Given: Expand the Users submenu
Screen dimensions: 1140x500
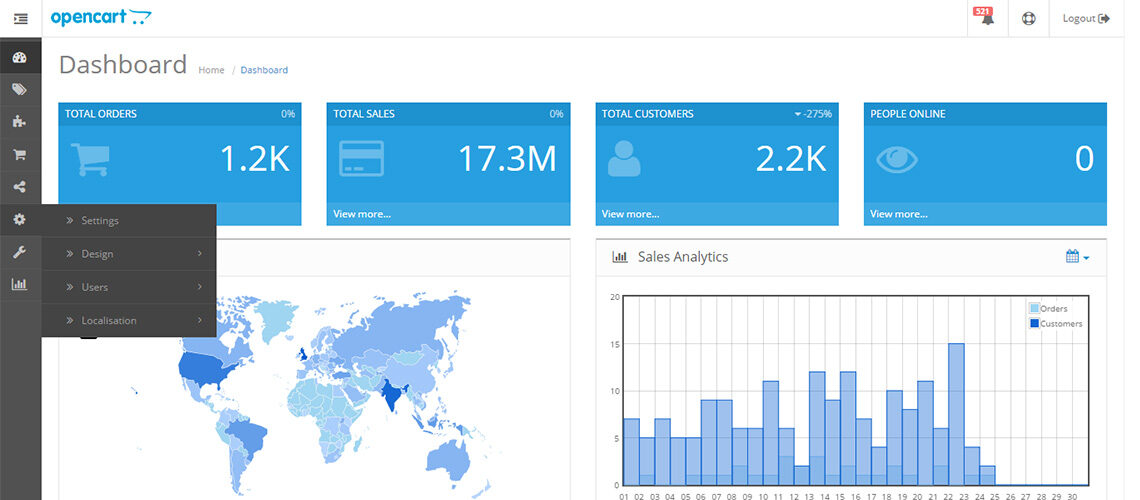Looking at the screenshot, I should pos(129,287).
